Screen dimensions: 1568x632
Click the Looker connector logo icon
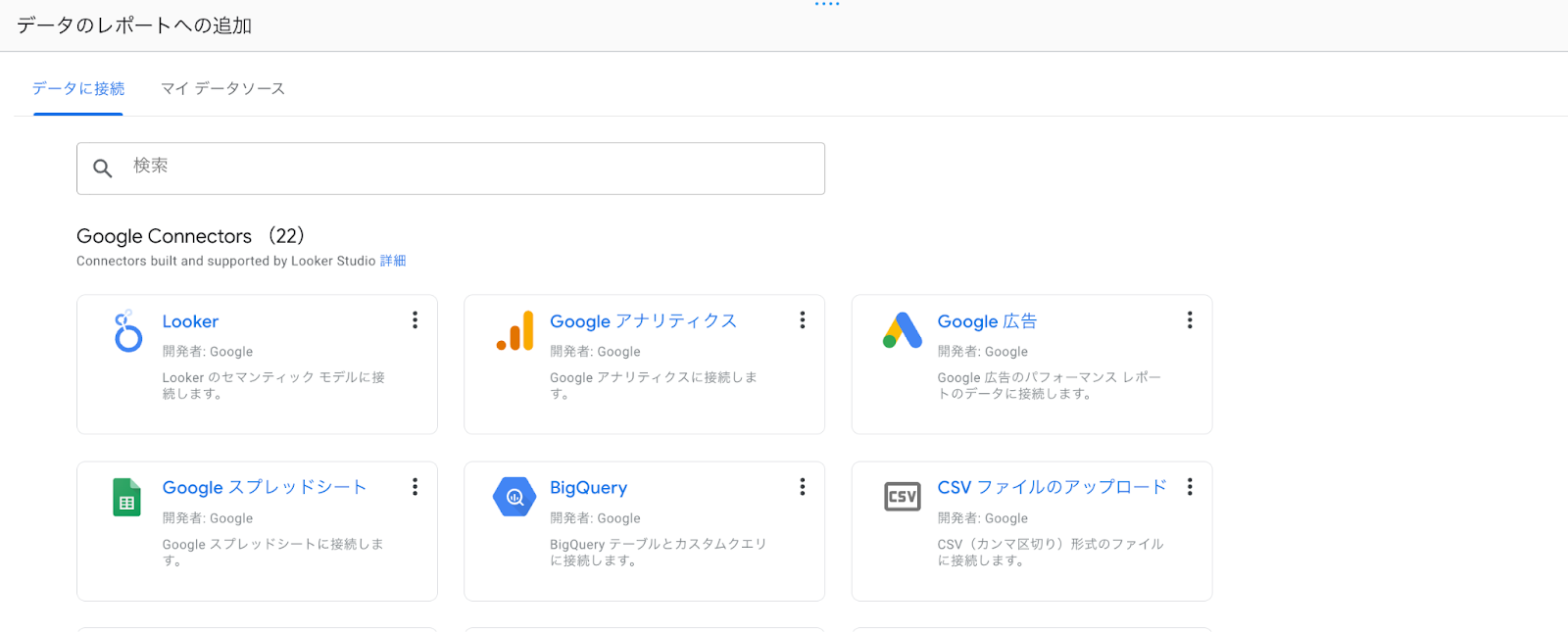[128, 331]
